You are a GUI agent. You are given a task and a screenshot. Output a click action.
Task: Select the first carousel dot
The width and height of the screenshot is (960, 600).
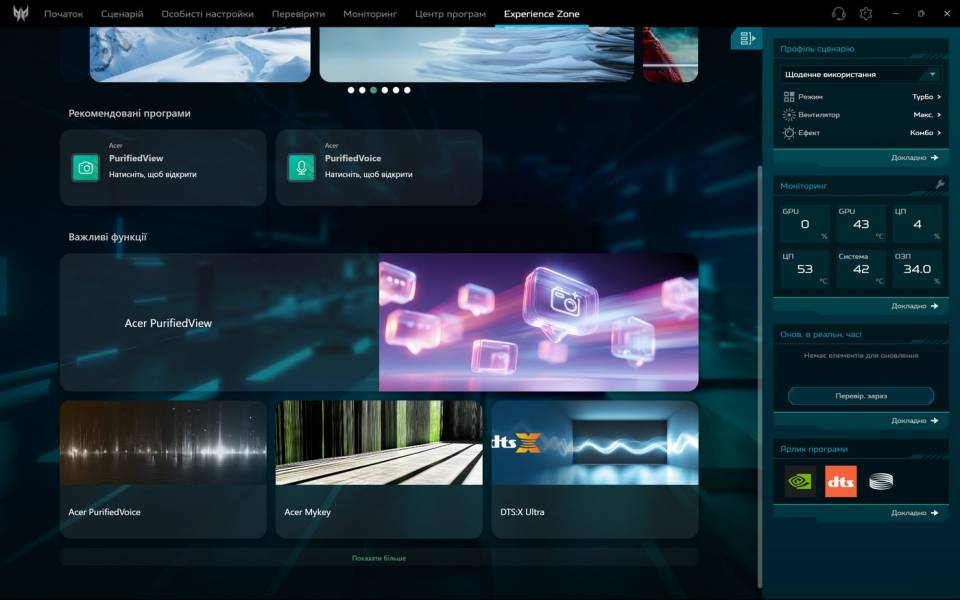click(x=351, y=90)
